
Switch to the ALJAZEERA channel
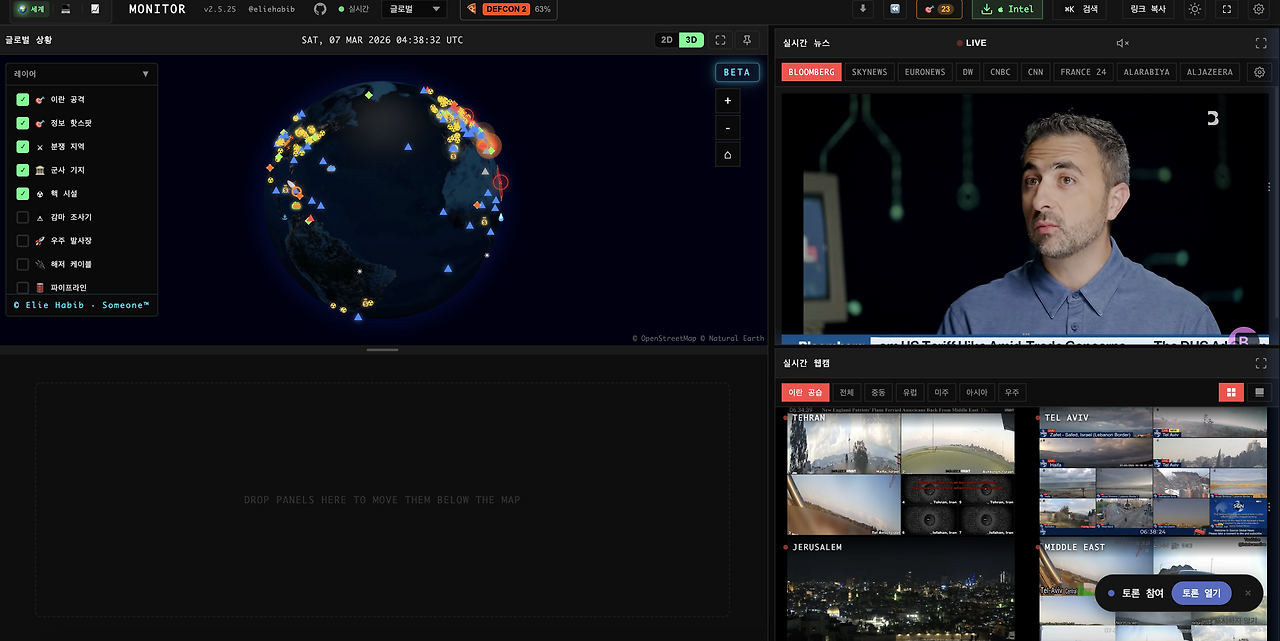click(1210, 72)
